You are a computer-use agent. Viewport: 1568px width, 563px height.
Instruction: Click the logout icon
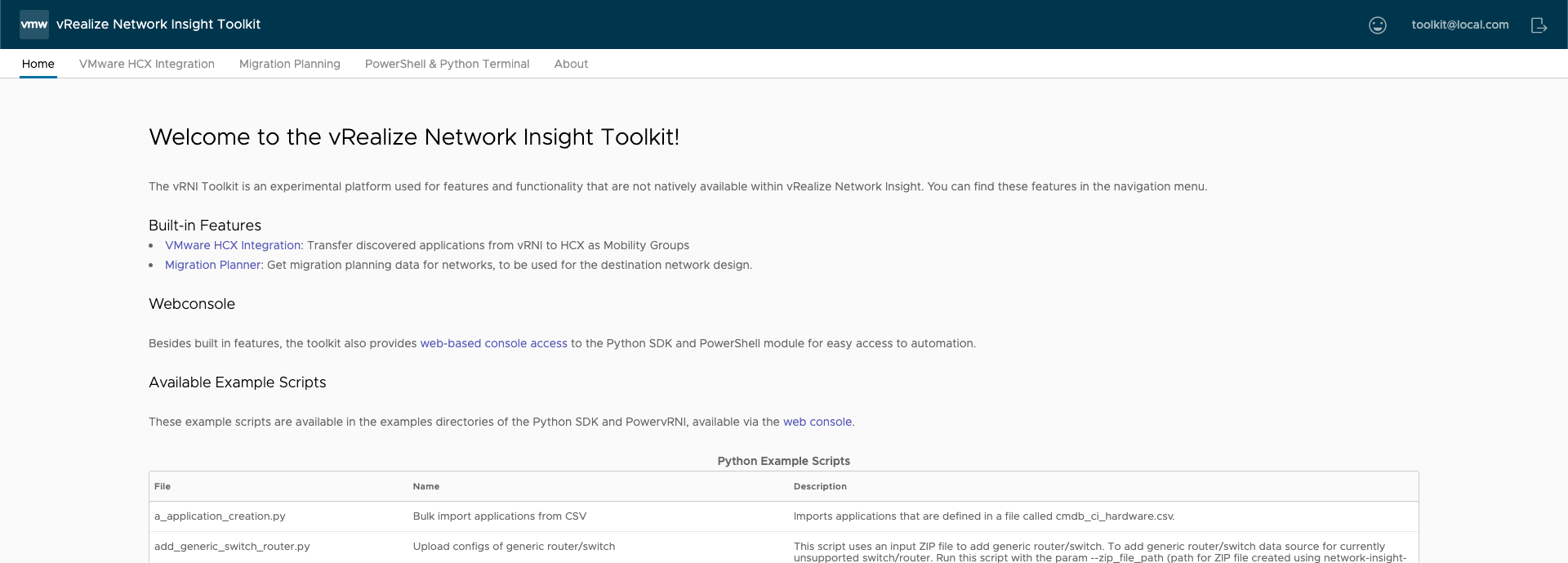point(1539,25)
